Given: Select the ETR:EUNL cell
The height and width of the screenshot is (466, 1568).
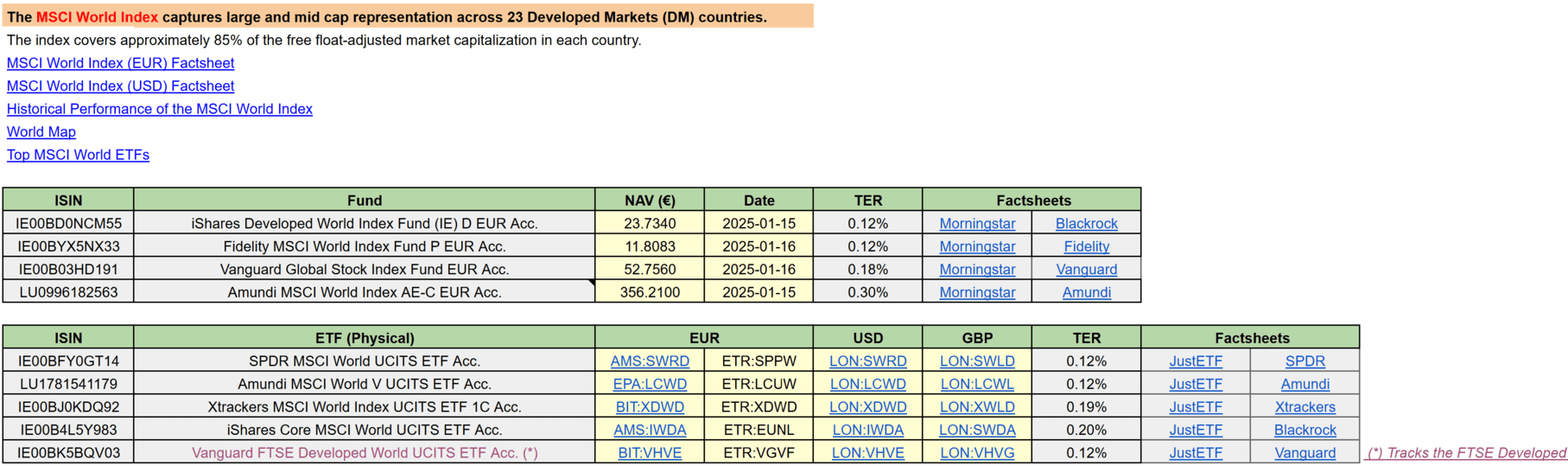Looking at the screenshot, I should (759, 430).
